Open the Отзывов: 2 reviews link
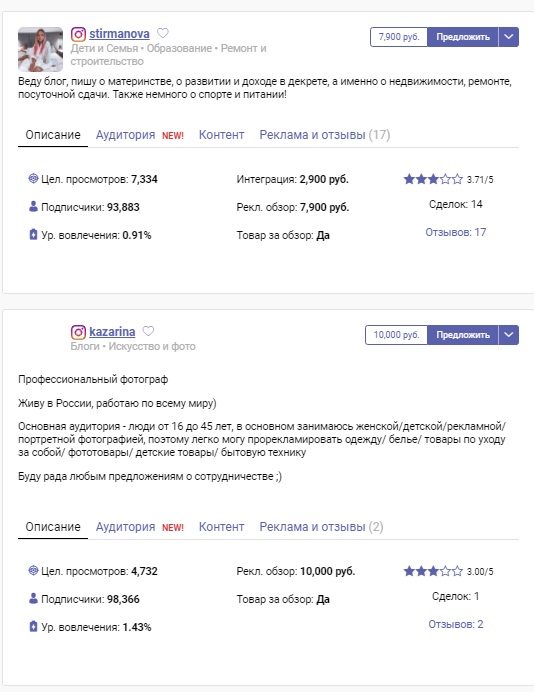This screenshot has height=692, width=534. click(x=455, y=624)
